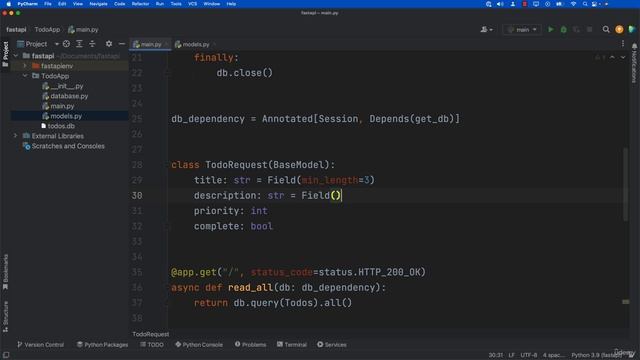Debug the main configuration

pos(564,29)
